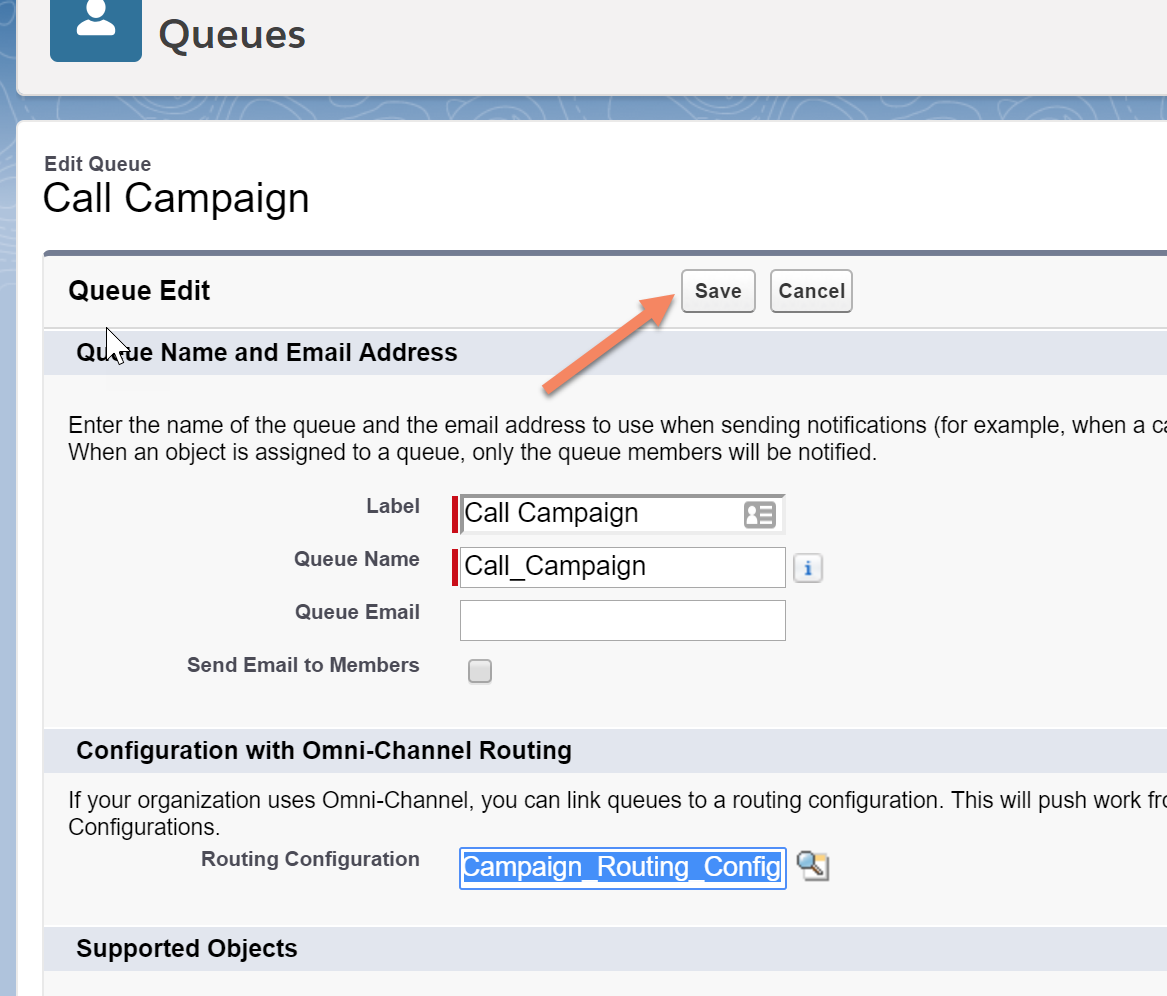Viewport: 1167px width, 996px height.
Task: Click the Routing Configuration field label
Action: point(310,859)
